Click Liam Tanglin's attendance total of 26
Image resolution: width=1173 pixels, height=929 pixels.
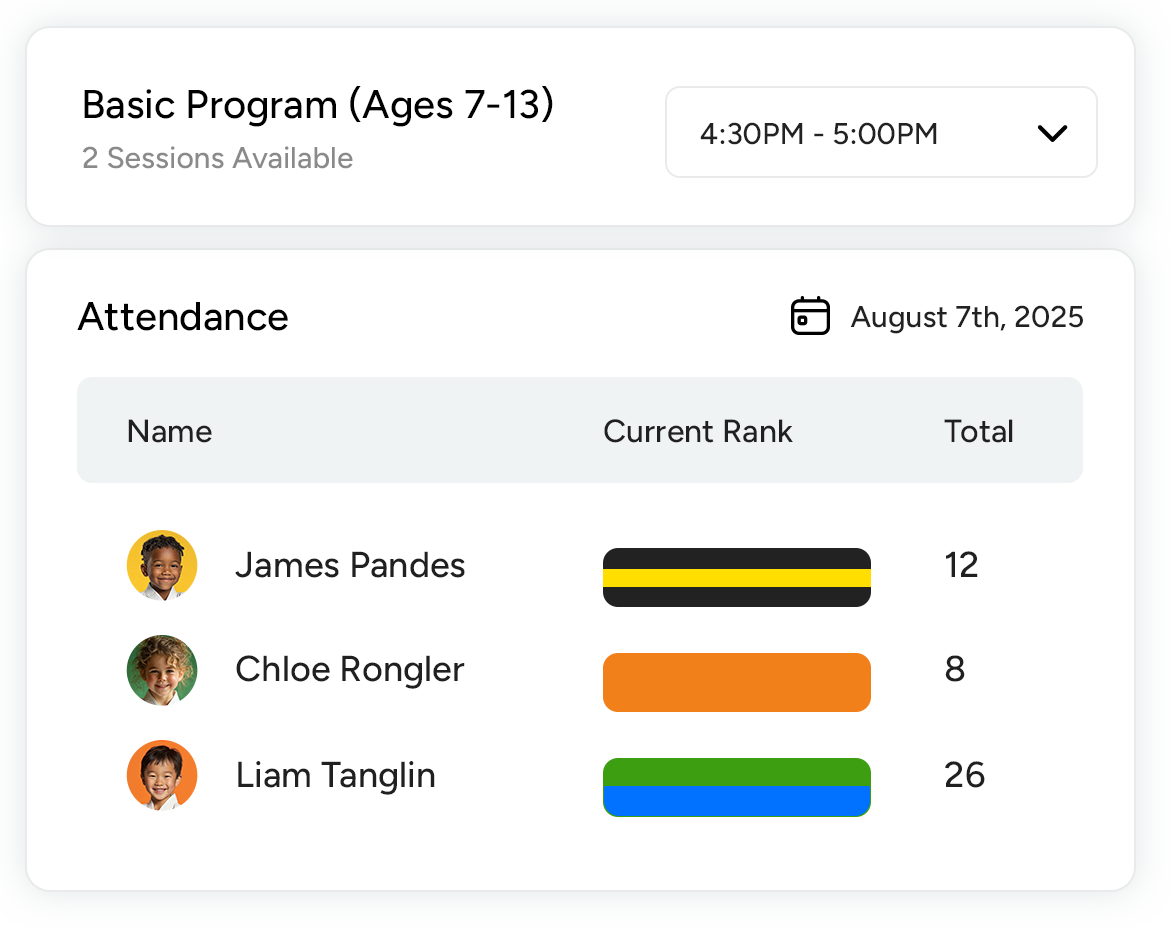964,775
